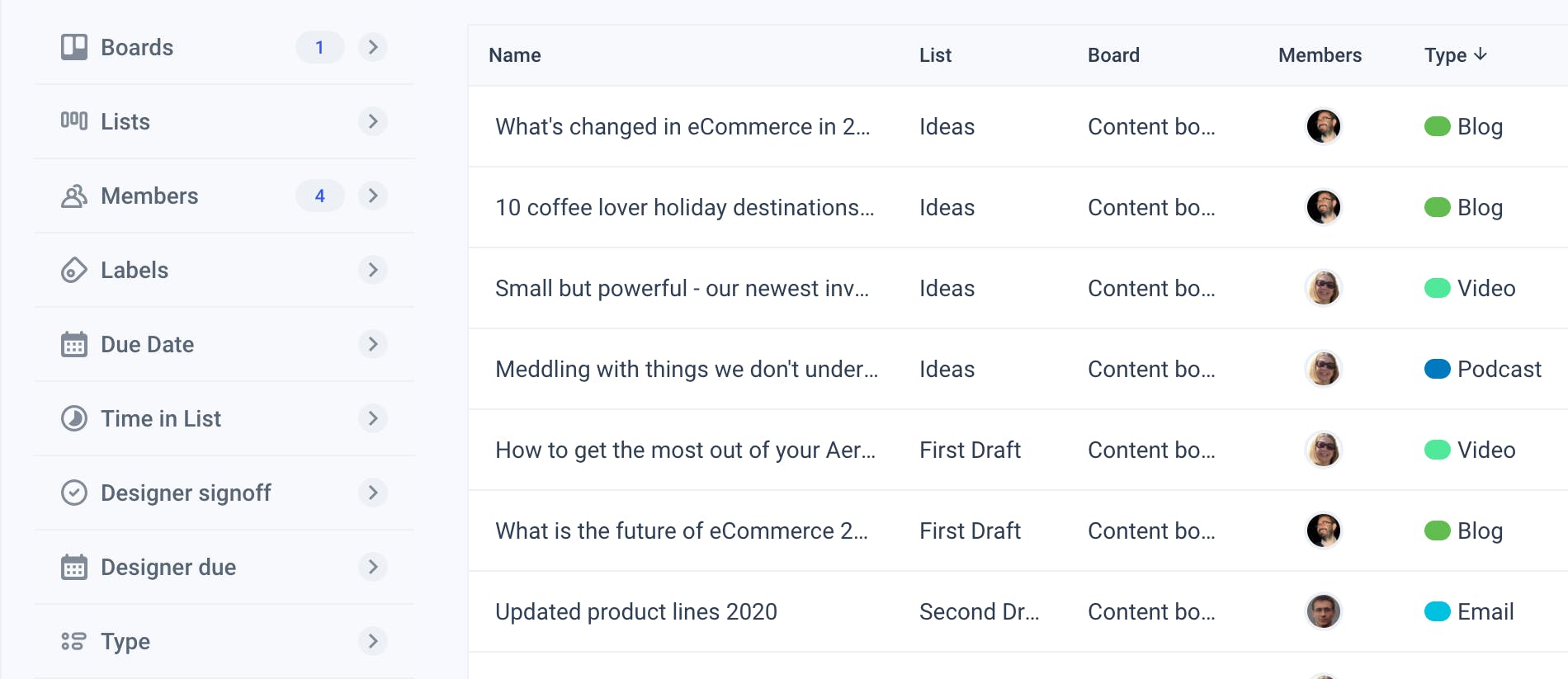The width and height of the screenshot is (1568, 679).
Task: Click the Due Date calendar icon
Action: click(x=74, y=345)
